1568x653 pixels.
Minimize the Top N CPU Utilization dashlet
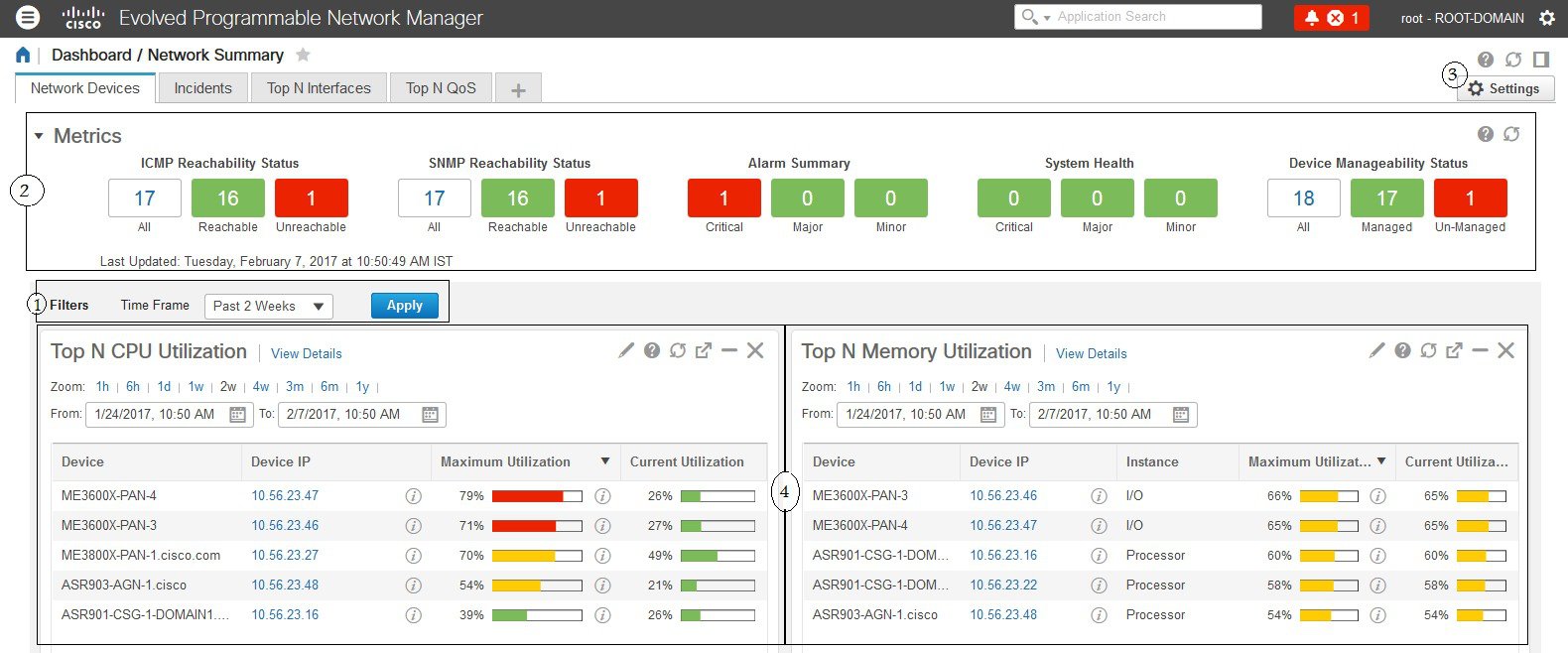click(729, 350)
